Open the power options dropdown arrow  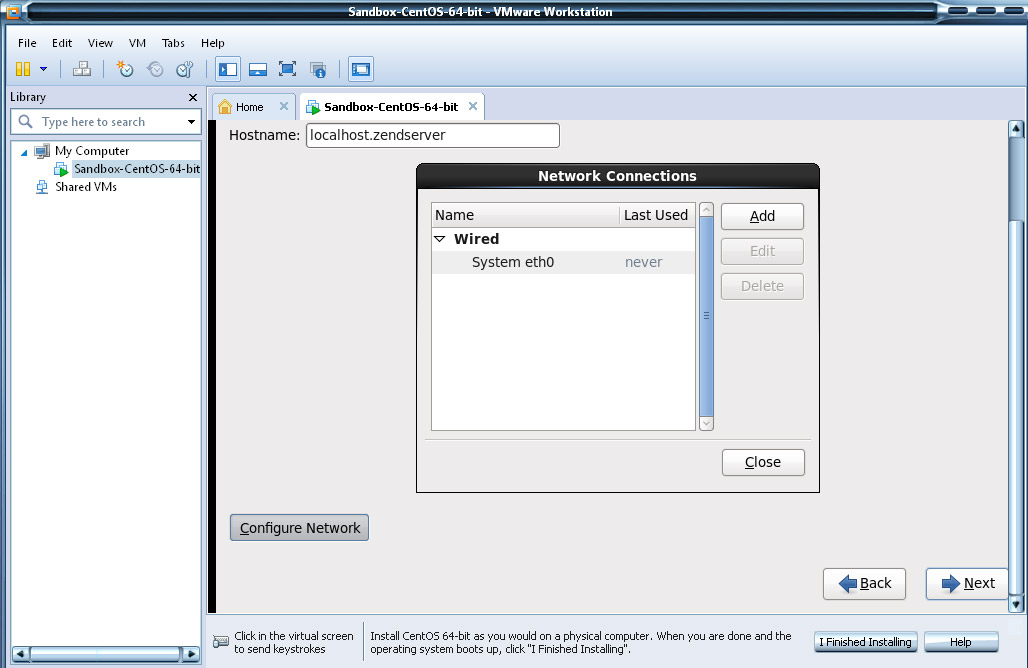point(43,69)
